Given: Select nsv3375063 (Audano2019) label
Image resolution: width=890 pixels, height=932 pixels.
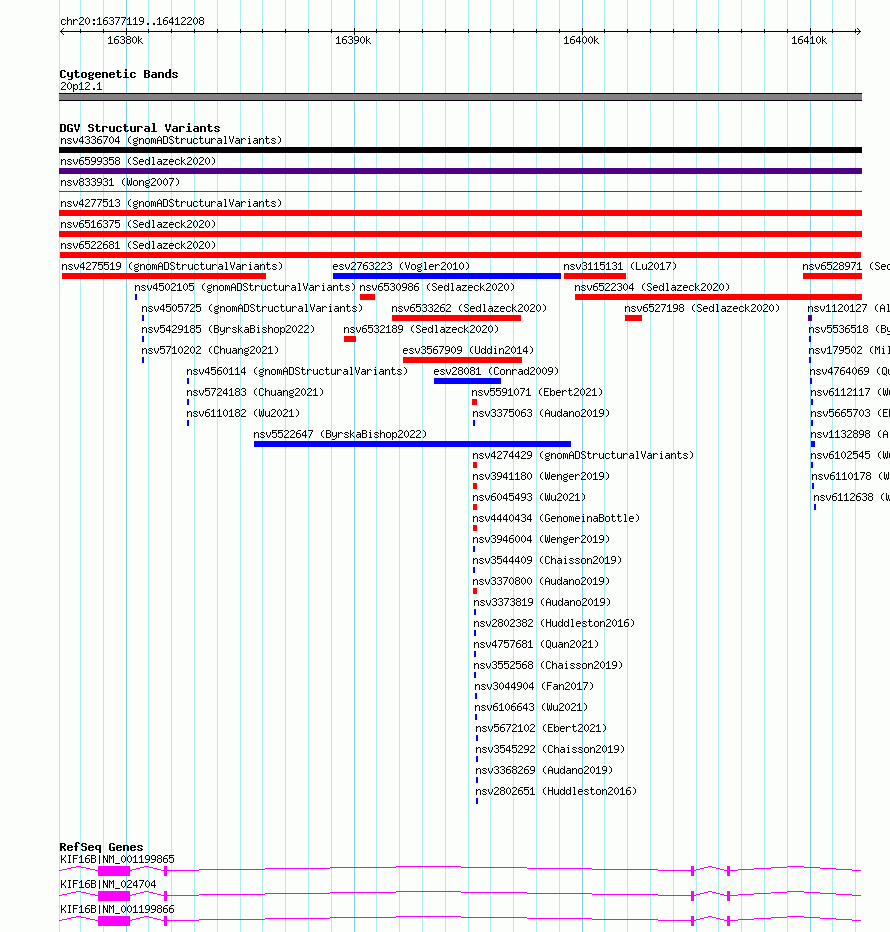Looking at the screenshot, I should (x=541, y=413).
